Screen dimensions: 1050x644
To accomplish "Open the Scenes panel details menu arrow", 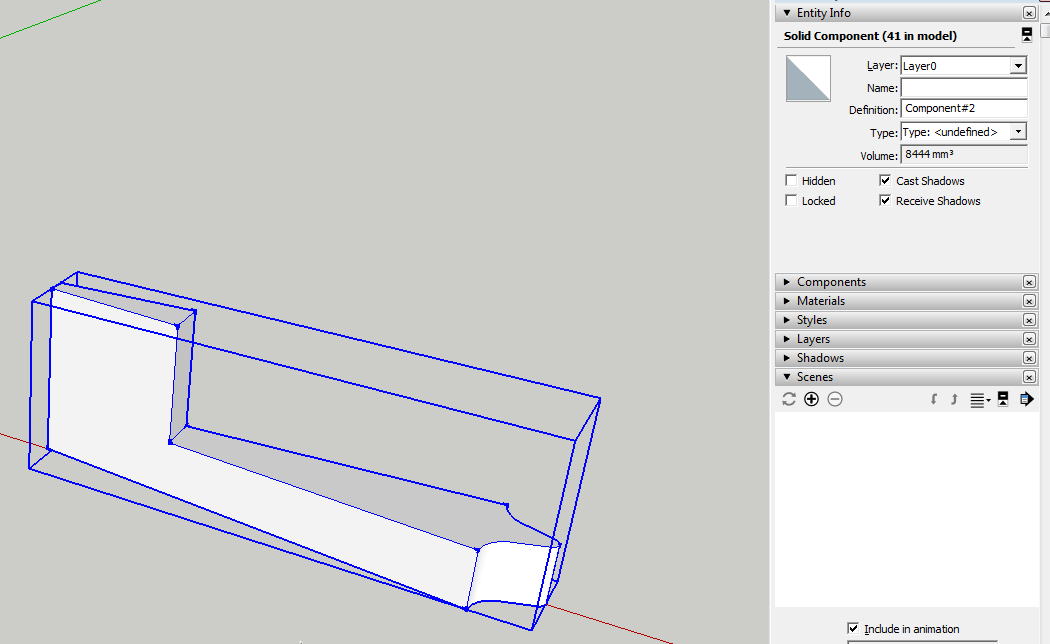I will [x=1026, y=399].
